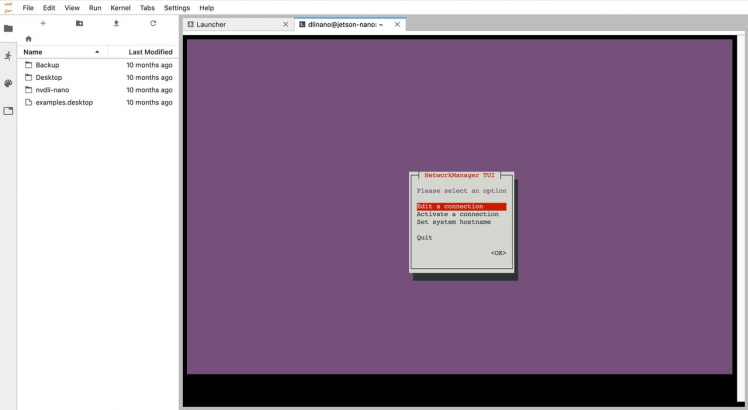Open the Settings menu

[x=177, y=8]
